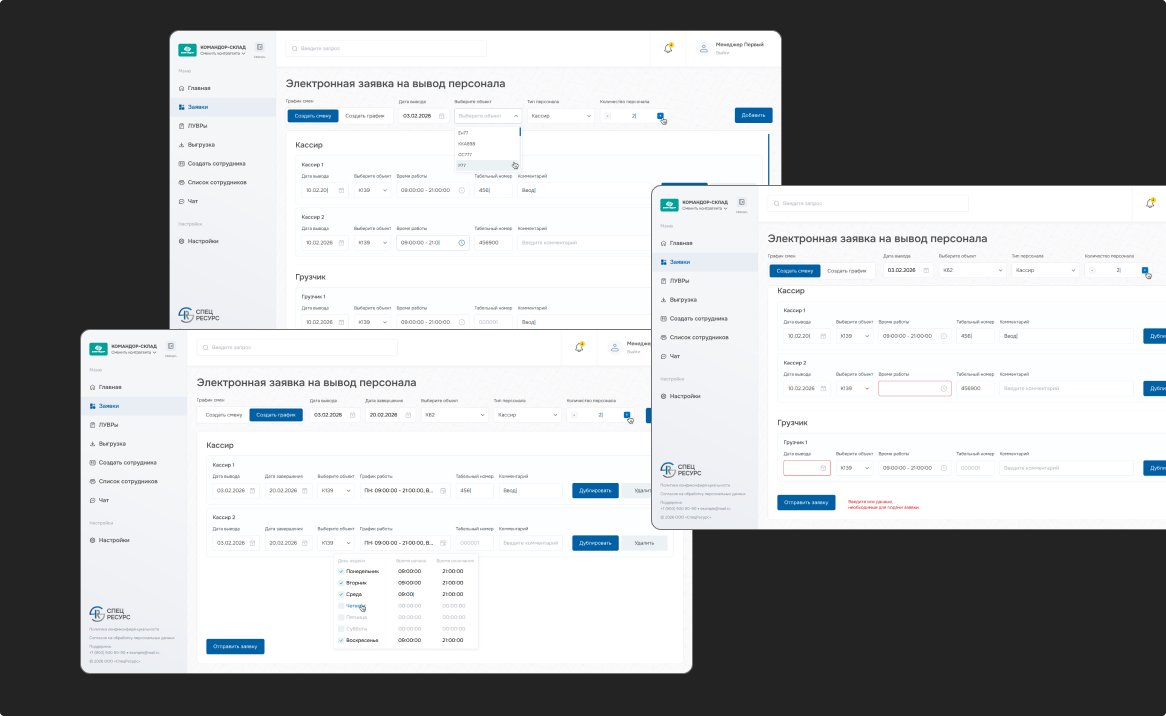Click calendar icon in Грузчик 1 empty red date field
The image size is (1166, 716).
(x=823, y=468)
